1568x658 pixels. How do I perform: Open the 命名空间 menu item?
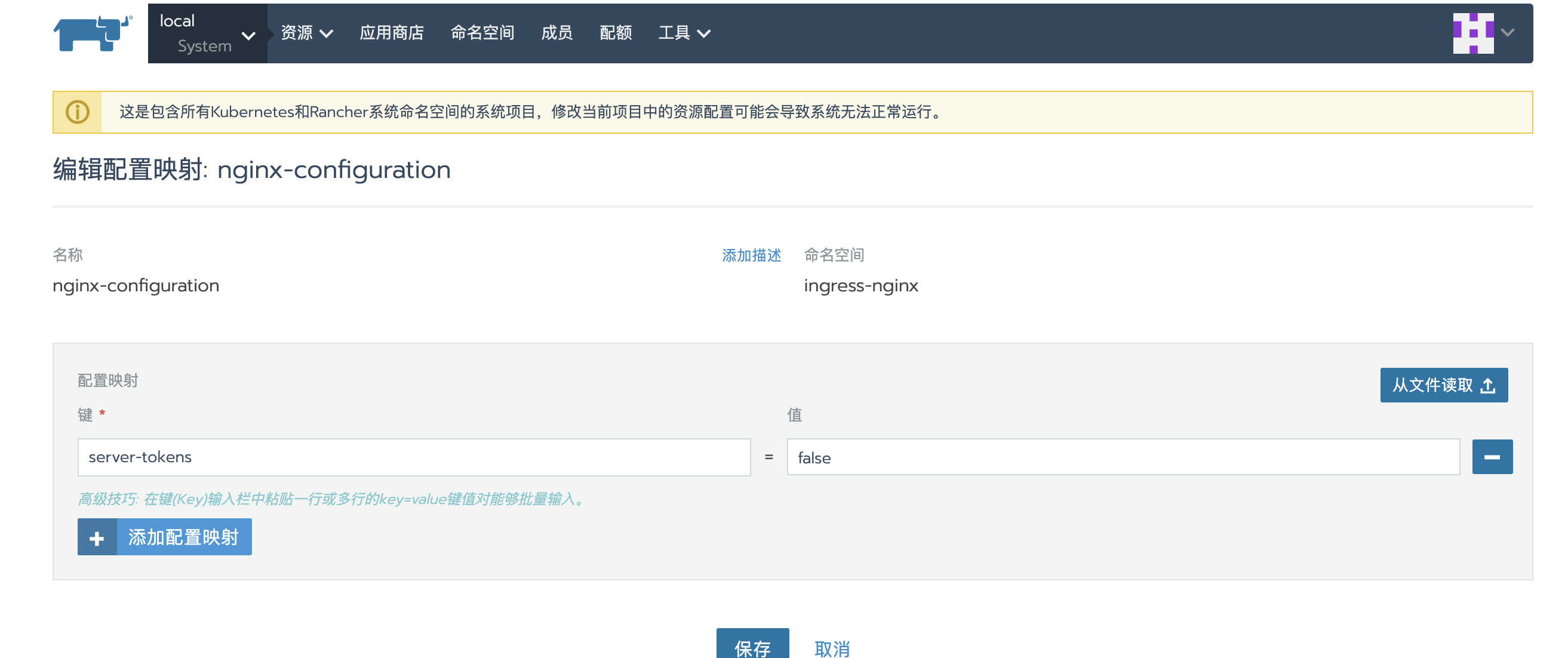point(482,33)
